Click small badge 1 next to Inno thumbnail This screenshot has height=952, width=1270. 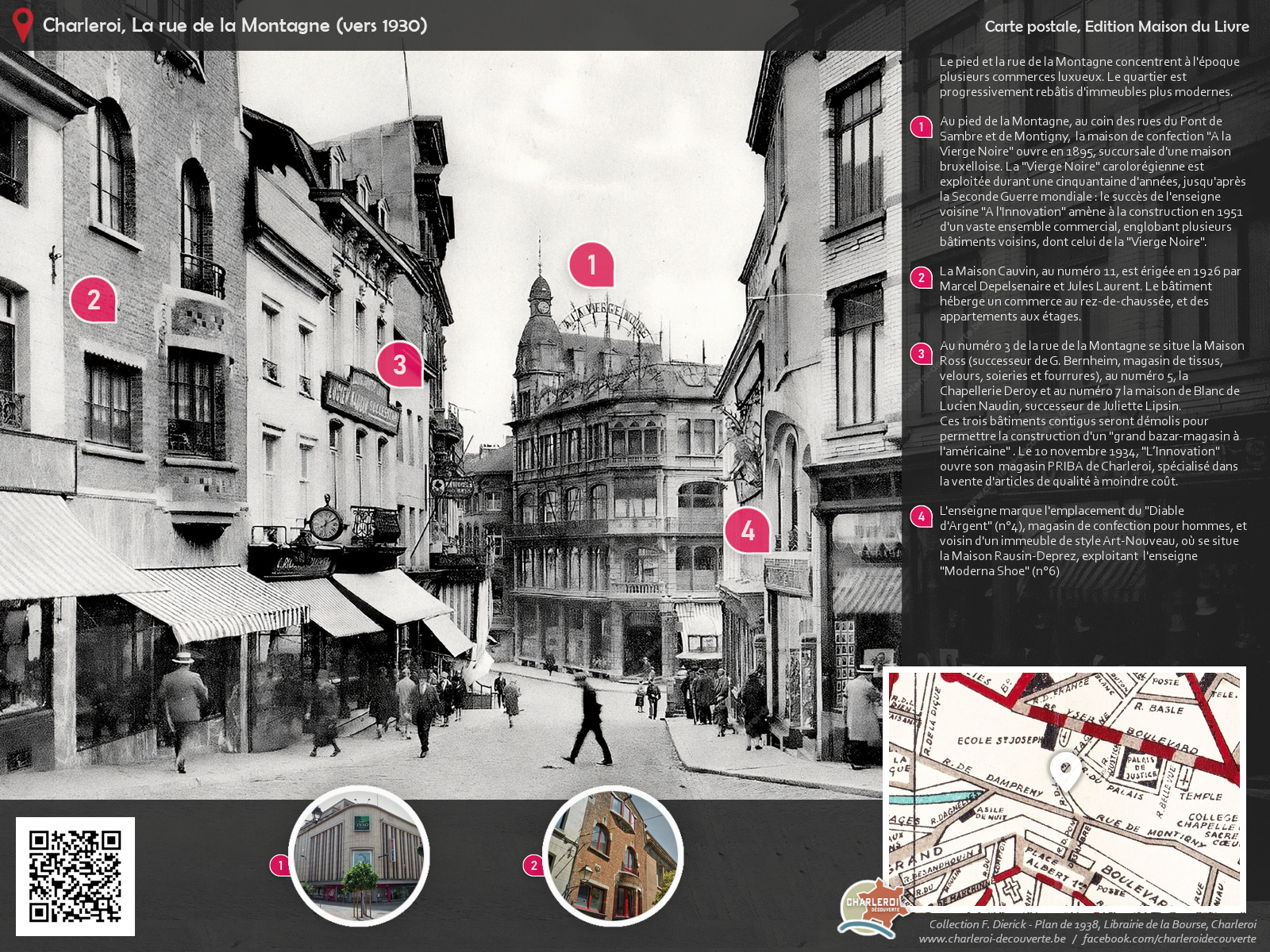coord(279,865)
